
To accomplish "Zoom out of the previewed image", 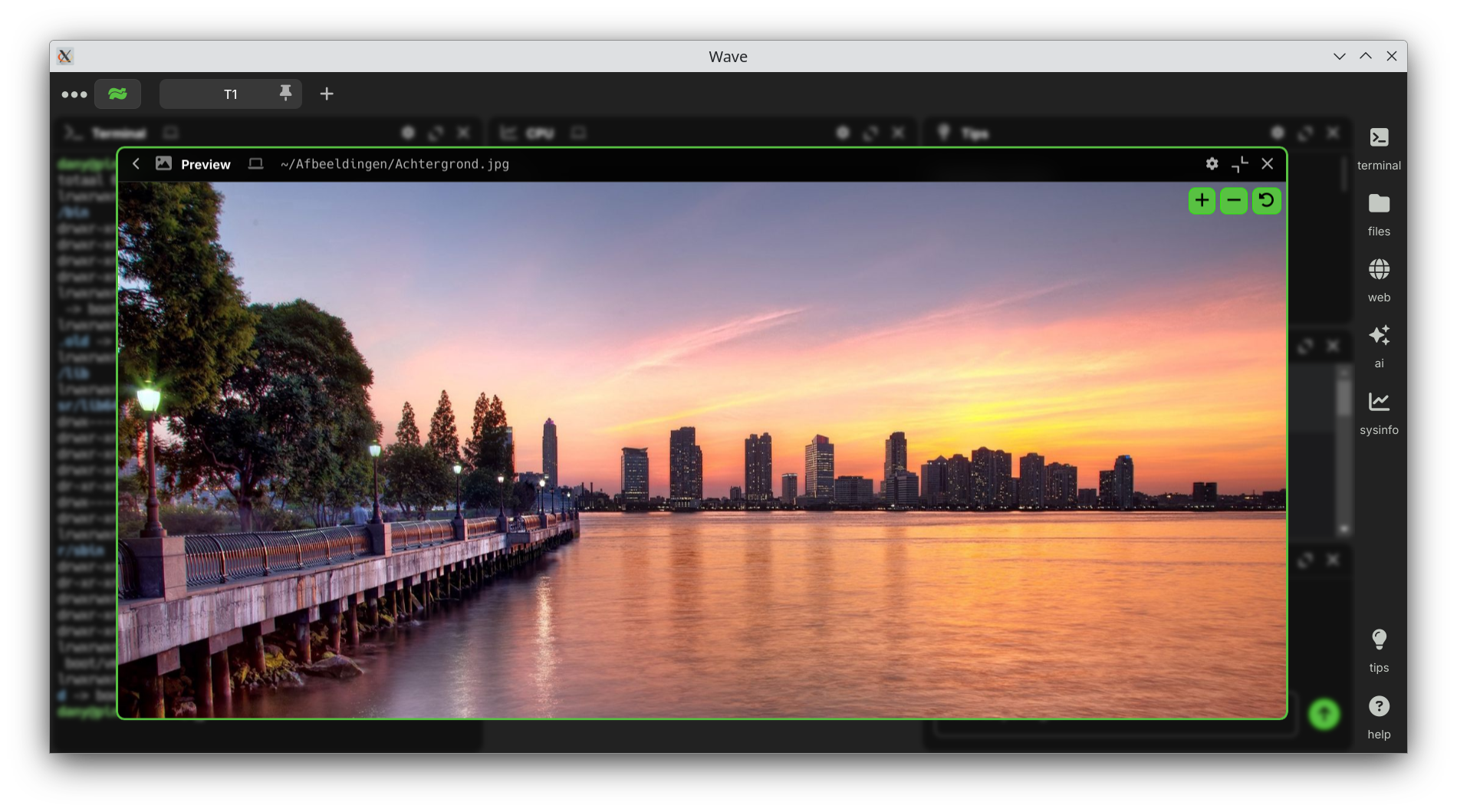I will click(1234, 201).
